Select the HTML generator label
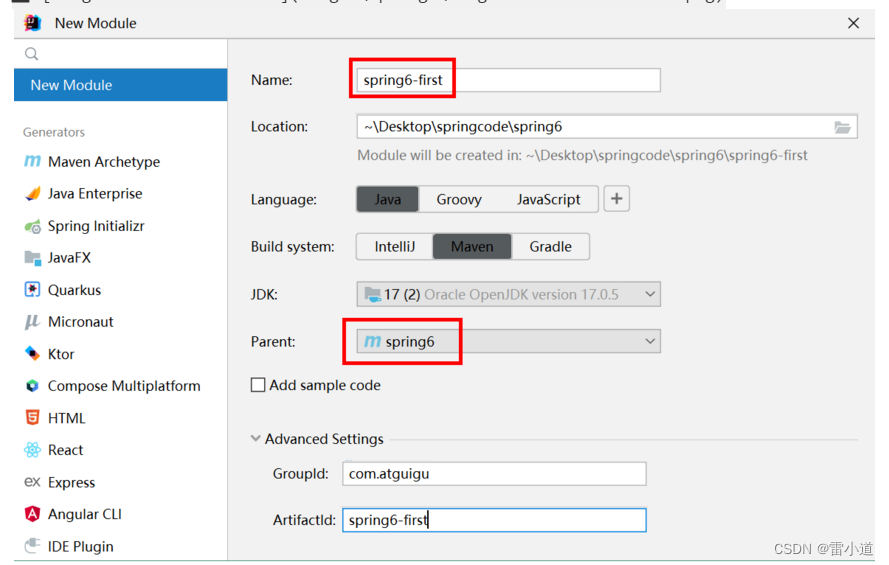The width and height of the screenshot is (889, 565). point(66,418)
